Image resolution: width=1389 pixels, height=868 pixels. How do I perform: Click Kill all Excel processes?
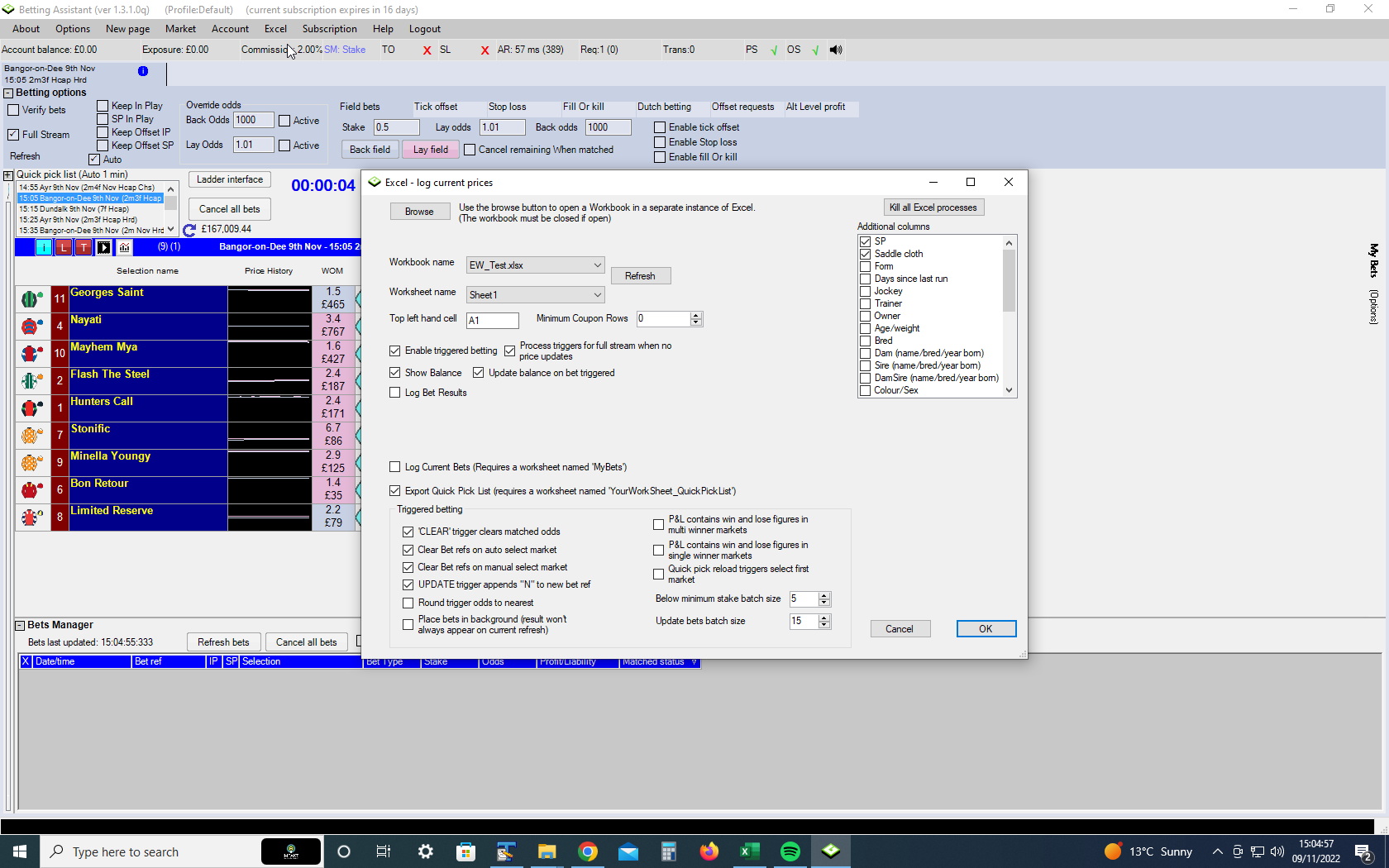[x=933, y=207]
